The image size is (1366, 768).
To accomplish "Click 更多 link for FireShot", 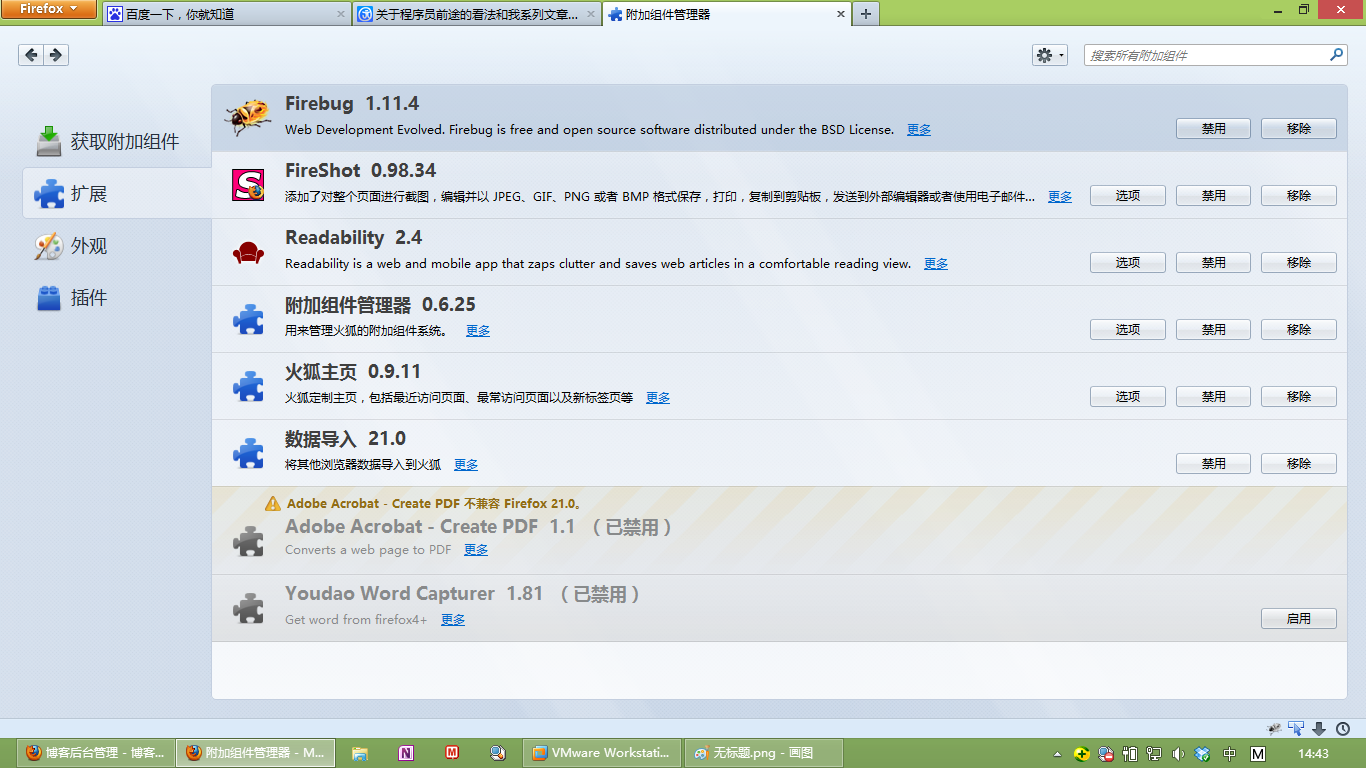I will pos(1060,197).
